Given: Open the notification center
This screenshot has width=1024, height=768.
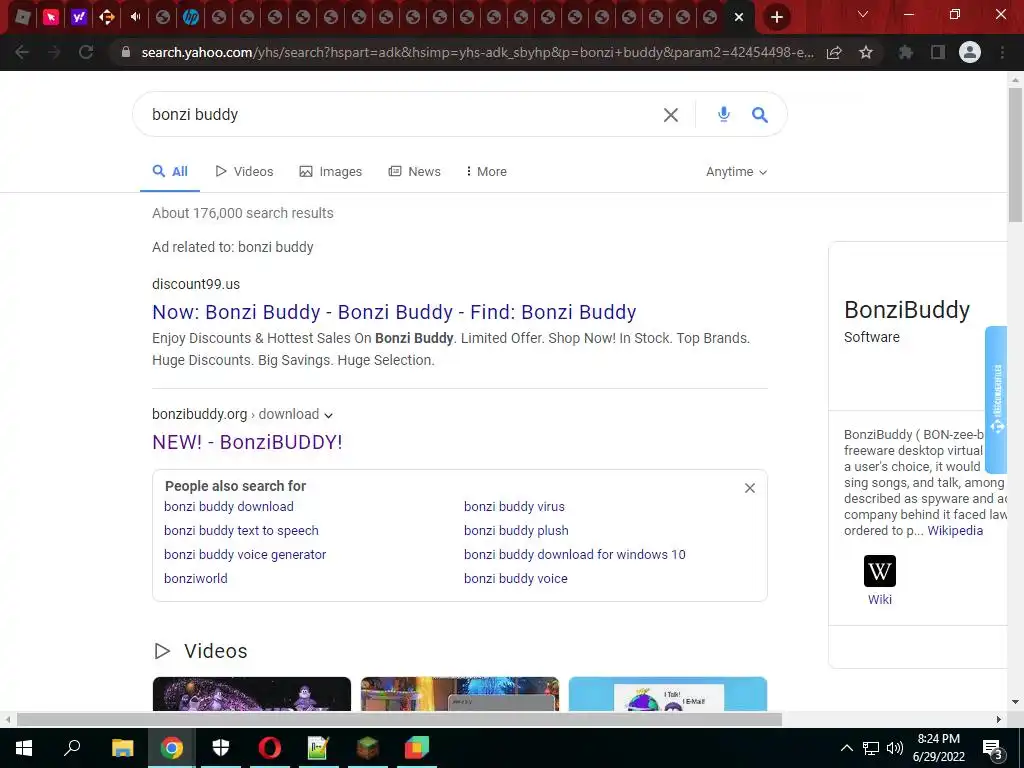Looking at the screenshot, I should [x=993, y=749].
